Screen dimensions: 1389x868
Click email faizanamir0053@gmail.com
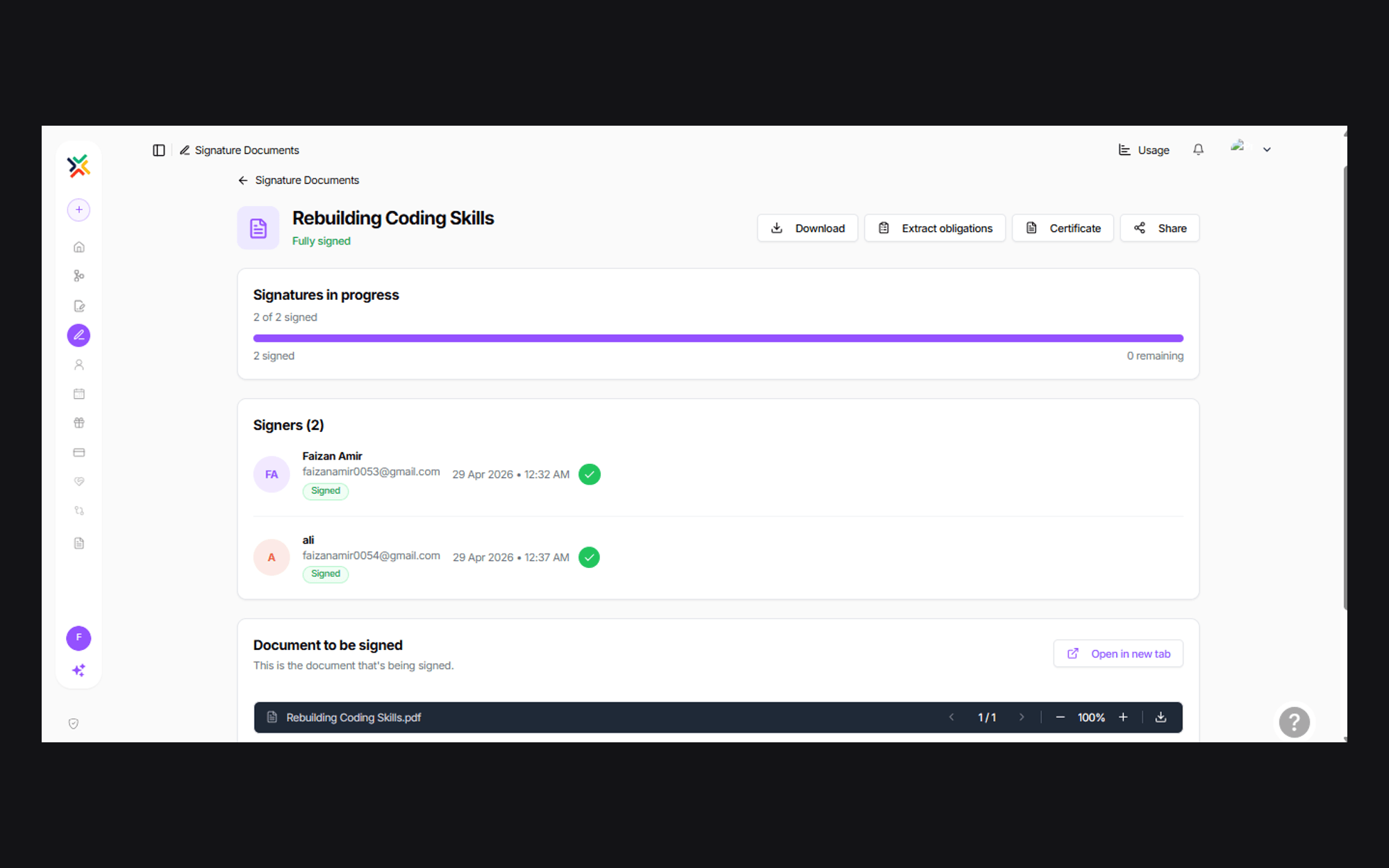pyautogui.click(x=371, y=471)
